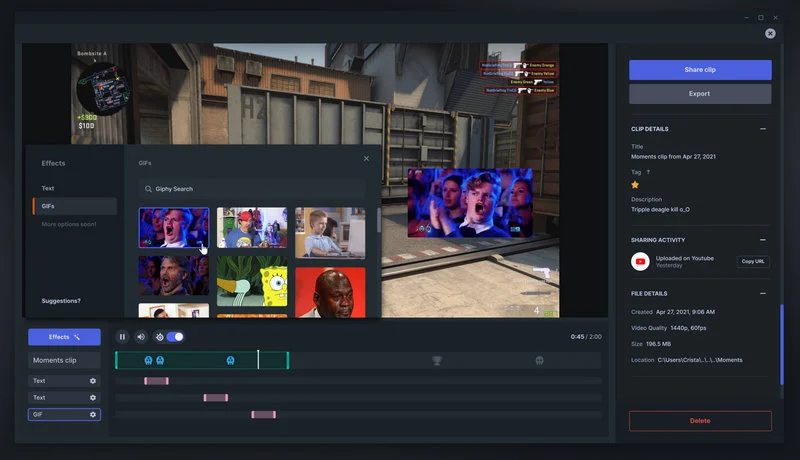Collapse the Sharing Activity section
800x460 pixels.
pos(763,240)
